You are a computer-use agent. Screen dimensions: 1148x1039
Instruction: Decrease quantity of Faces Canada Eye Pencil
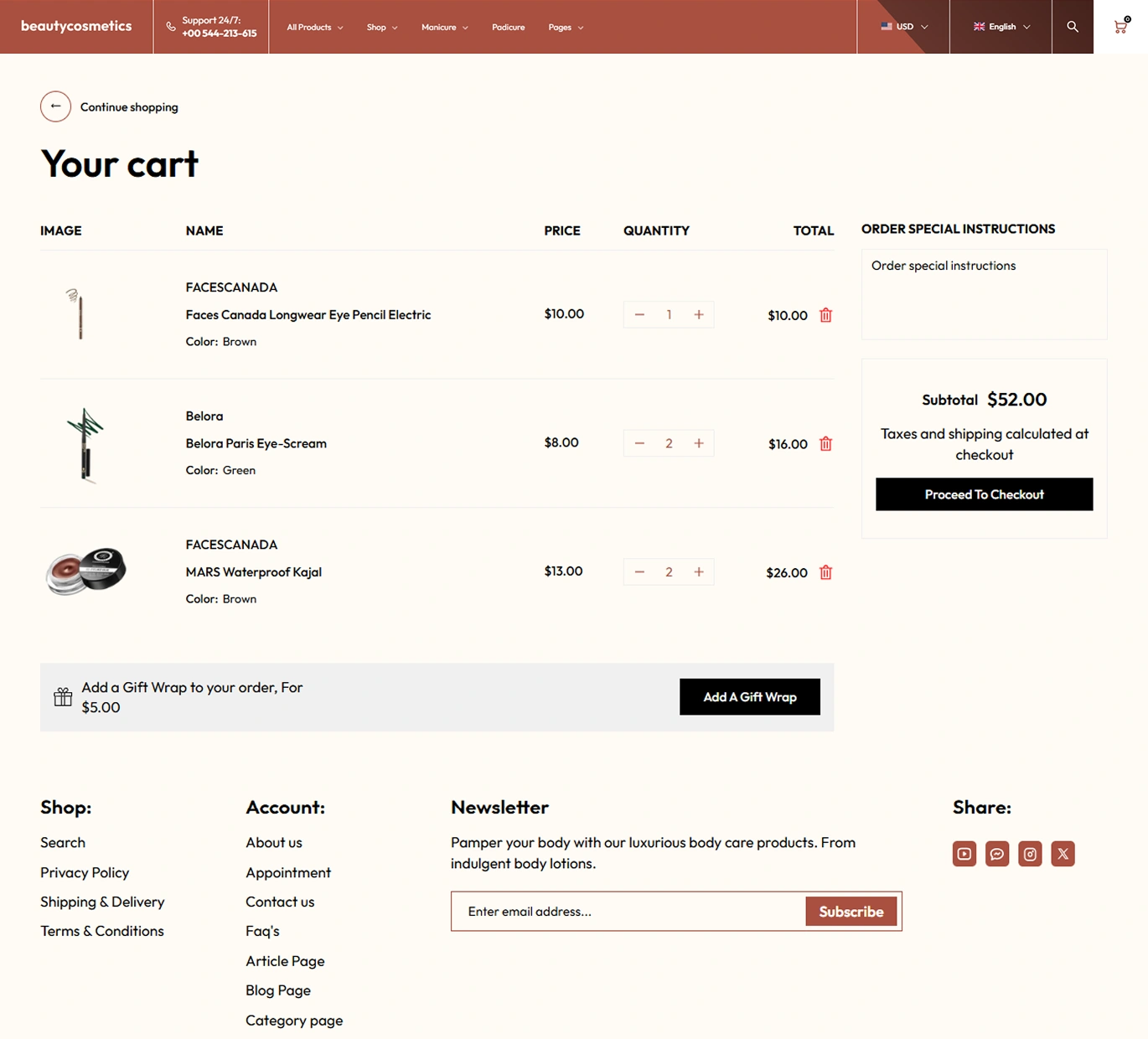[639, 315]
